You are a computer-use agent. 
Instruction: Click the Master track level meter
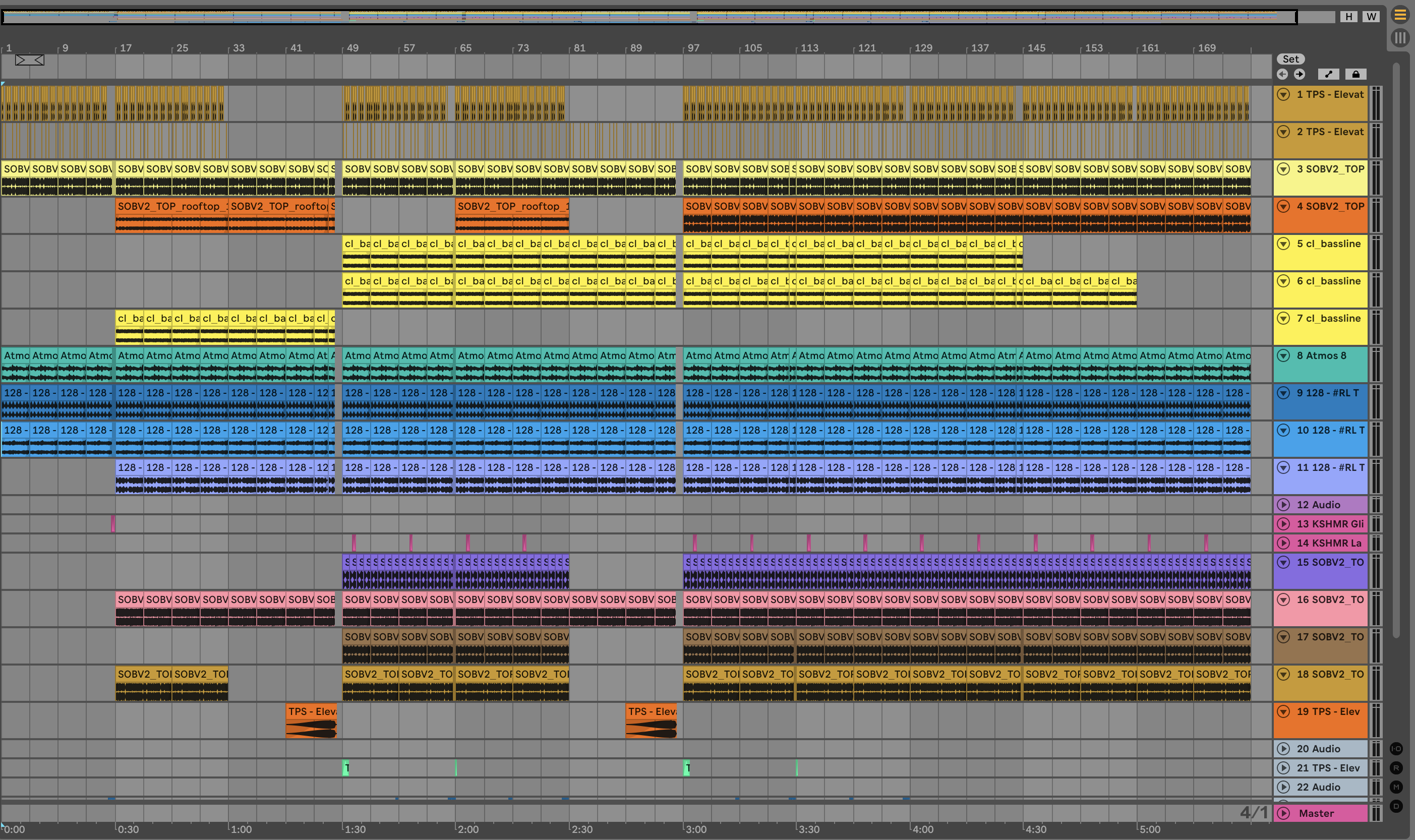click(x=1376, y=813)
